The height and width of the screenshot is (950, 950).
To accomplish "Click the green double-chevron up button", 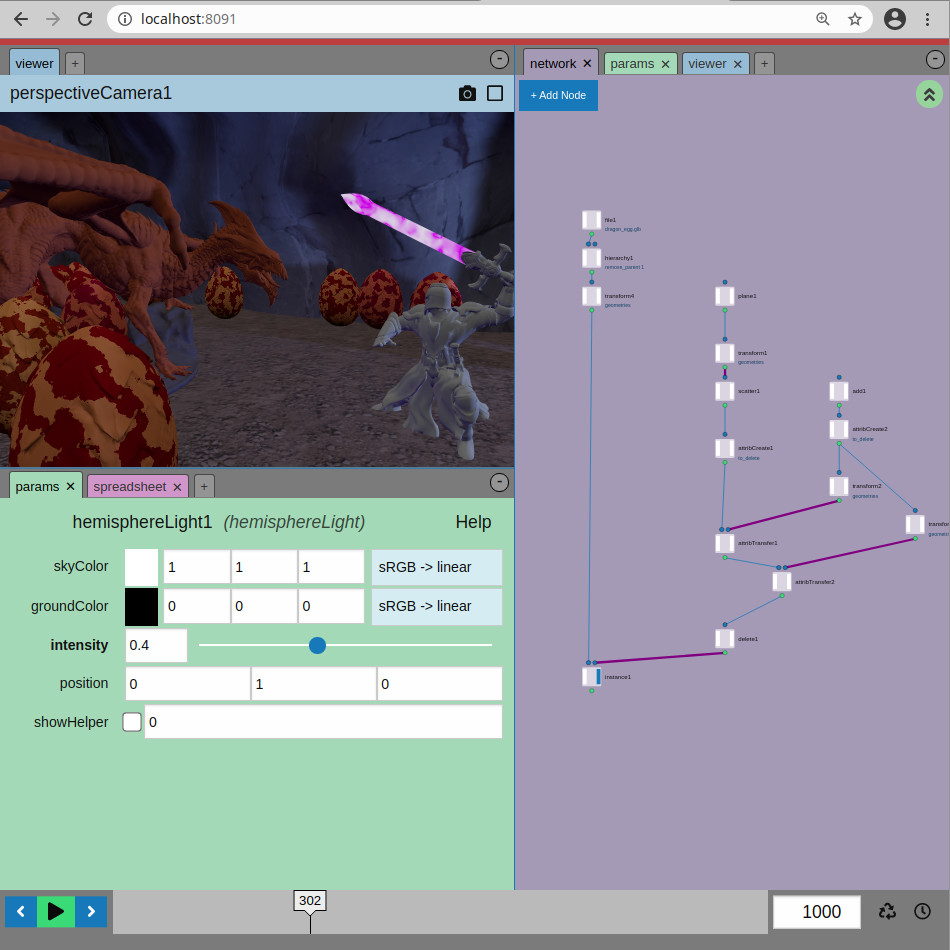I will click(929, 95).
